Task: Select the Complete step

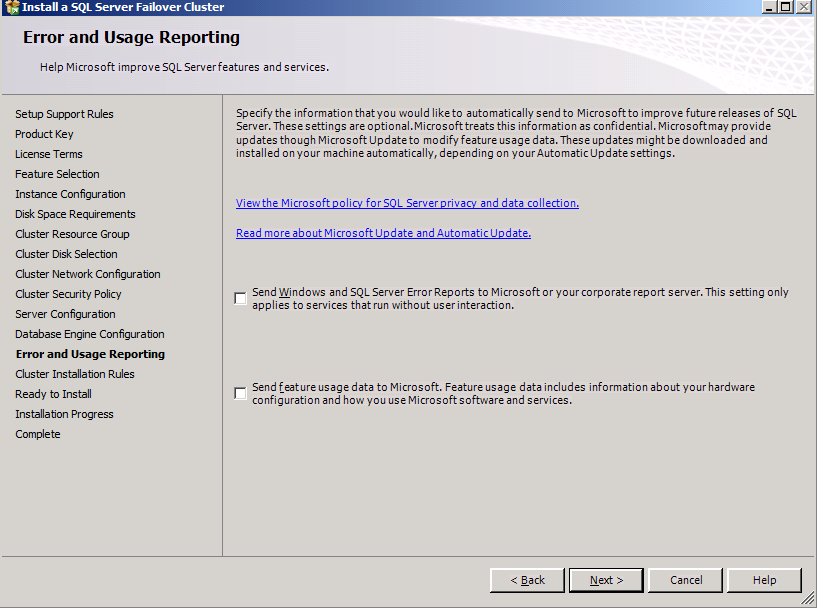Action: 38,434
